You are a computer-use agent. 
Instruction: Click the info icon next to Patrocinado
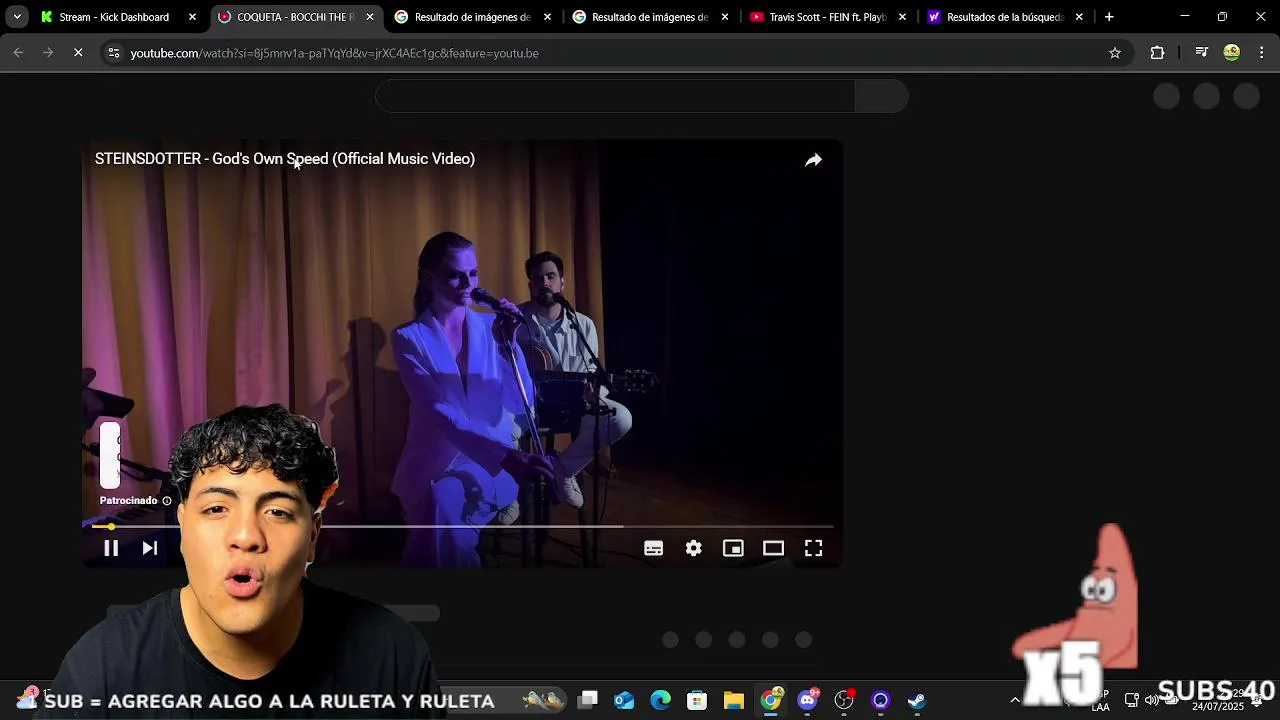(x=167, y=501)
